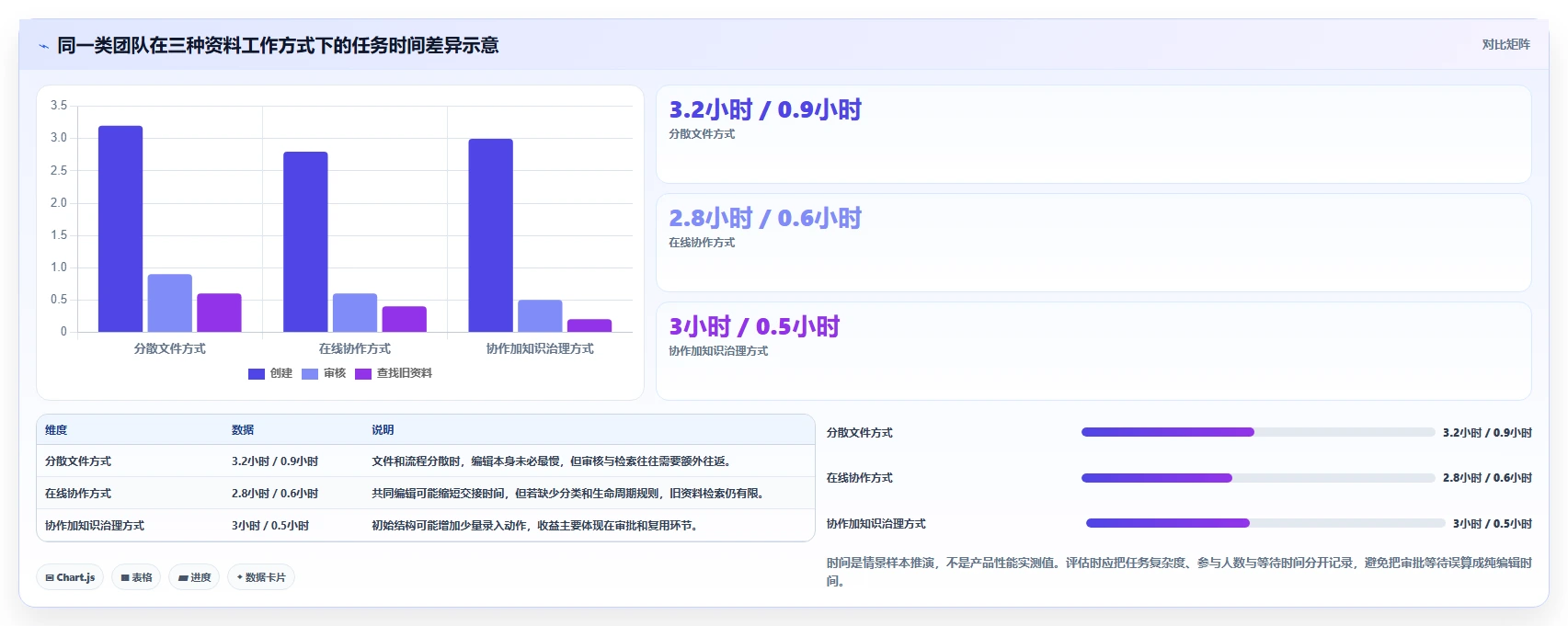The width and height of the screenshot is (1568, 626).
Task: Click 在线协作方式 caption in the second card
Action: (x=702, y=243)
